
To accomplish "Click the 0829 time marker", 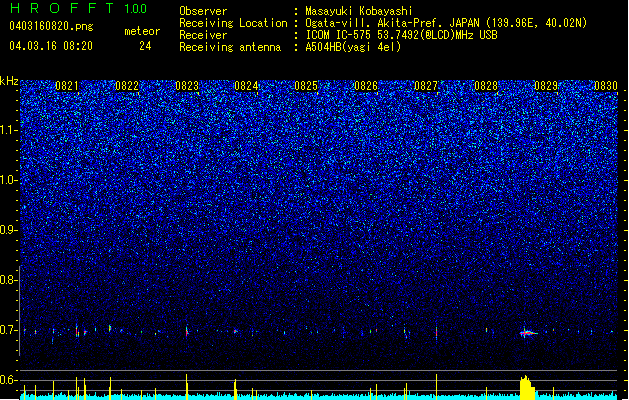I will [x=546, y=86].
